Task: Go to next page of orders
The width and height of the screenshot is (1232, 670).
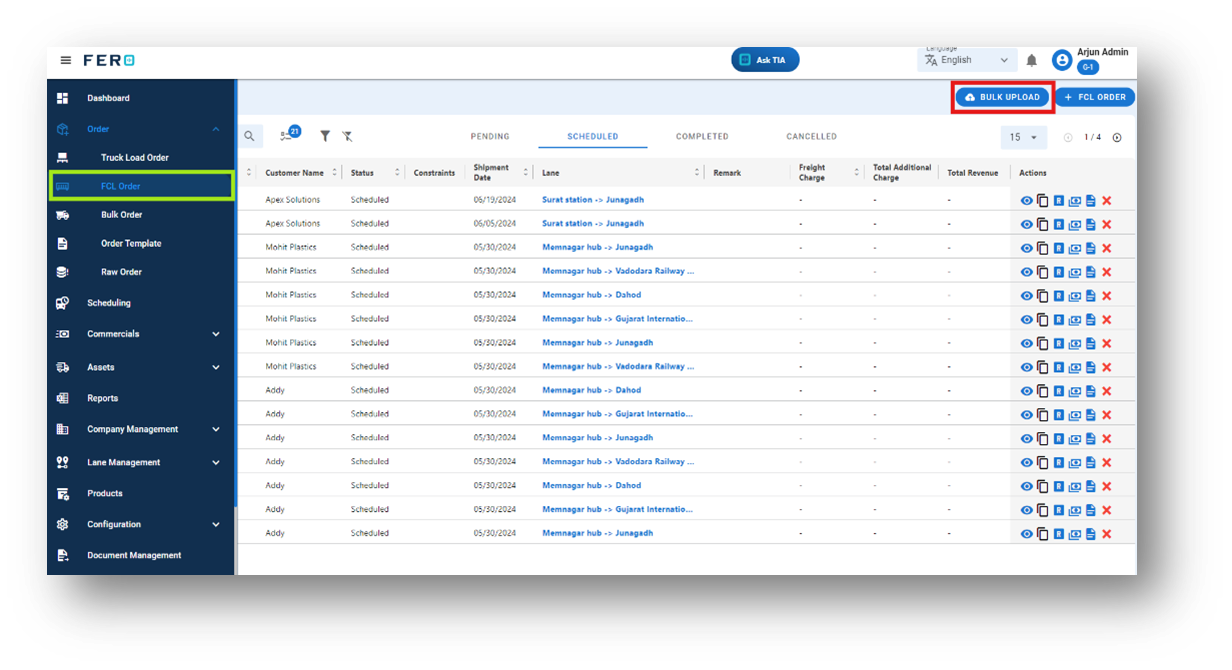Action: 1117,138
